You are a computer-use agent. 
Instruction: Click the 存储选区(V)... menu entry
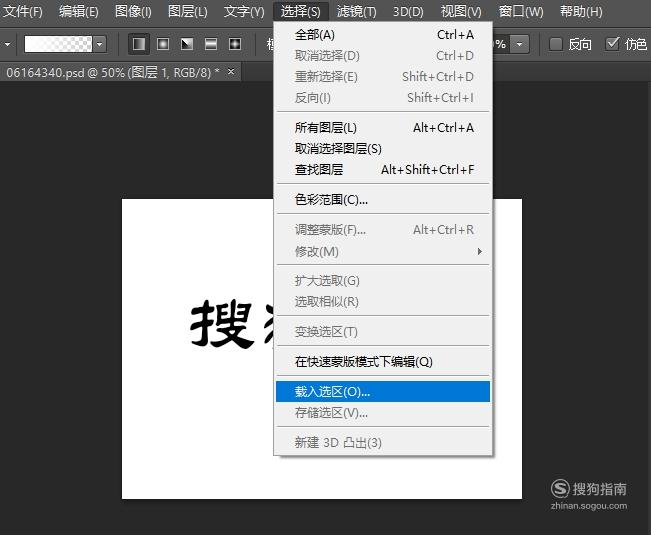(x=383, y=413)
